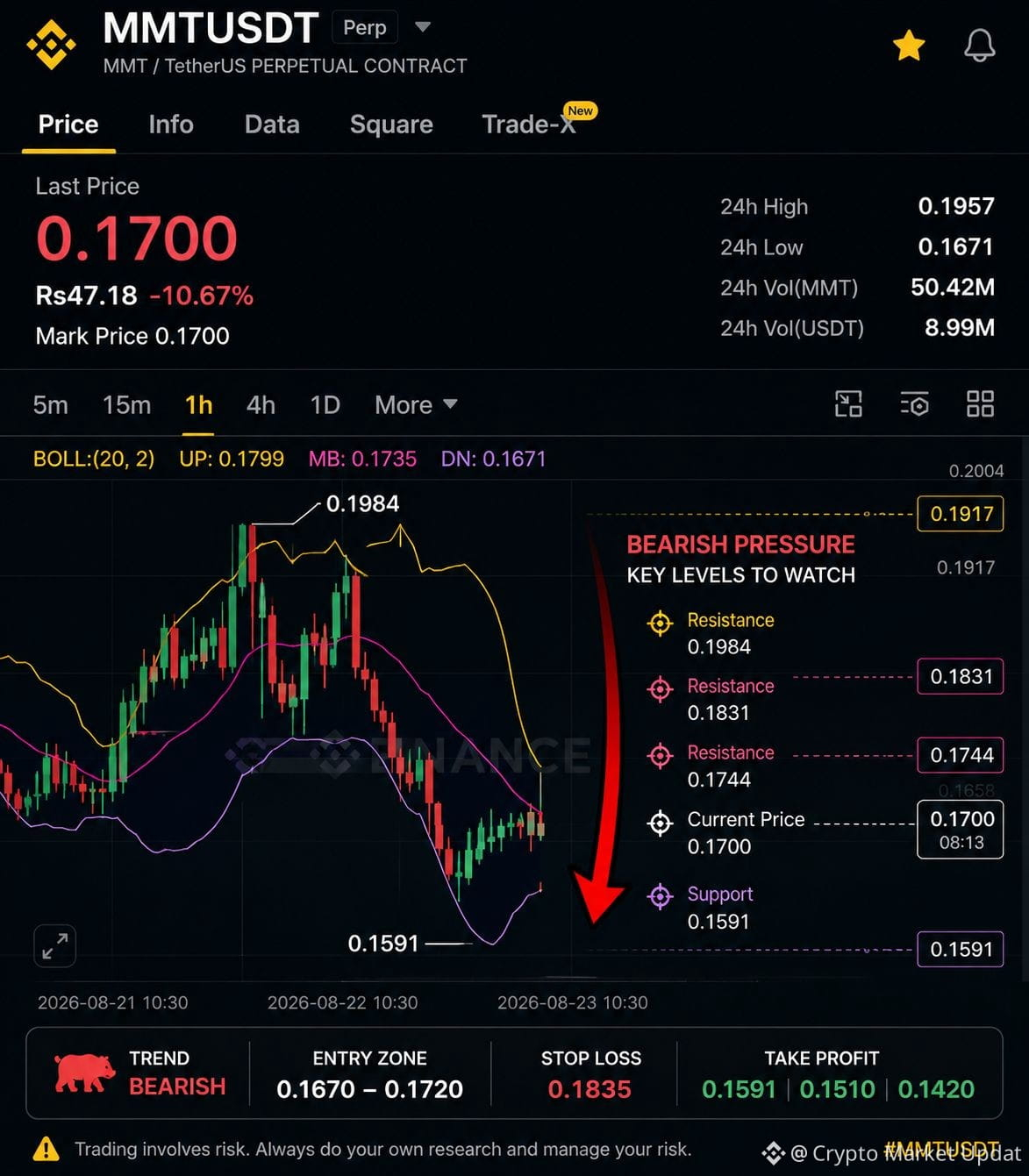Click the Resistance 0.1984 target icon
Image resolution: width=1029 pixels, height=1176 pixels.
[x=660, y=624]
